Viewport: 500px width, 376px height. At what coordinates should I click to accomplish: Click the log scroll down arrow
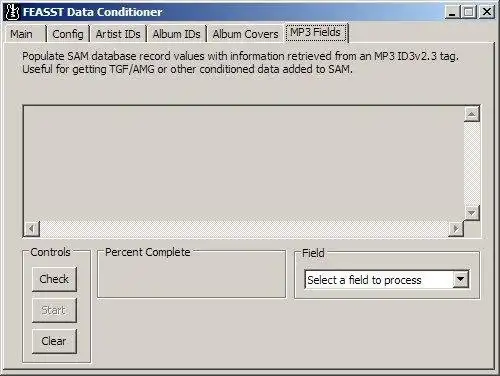tap(472, 213)
